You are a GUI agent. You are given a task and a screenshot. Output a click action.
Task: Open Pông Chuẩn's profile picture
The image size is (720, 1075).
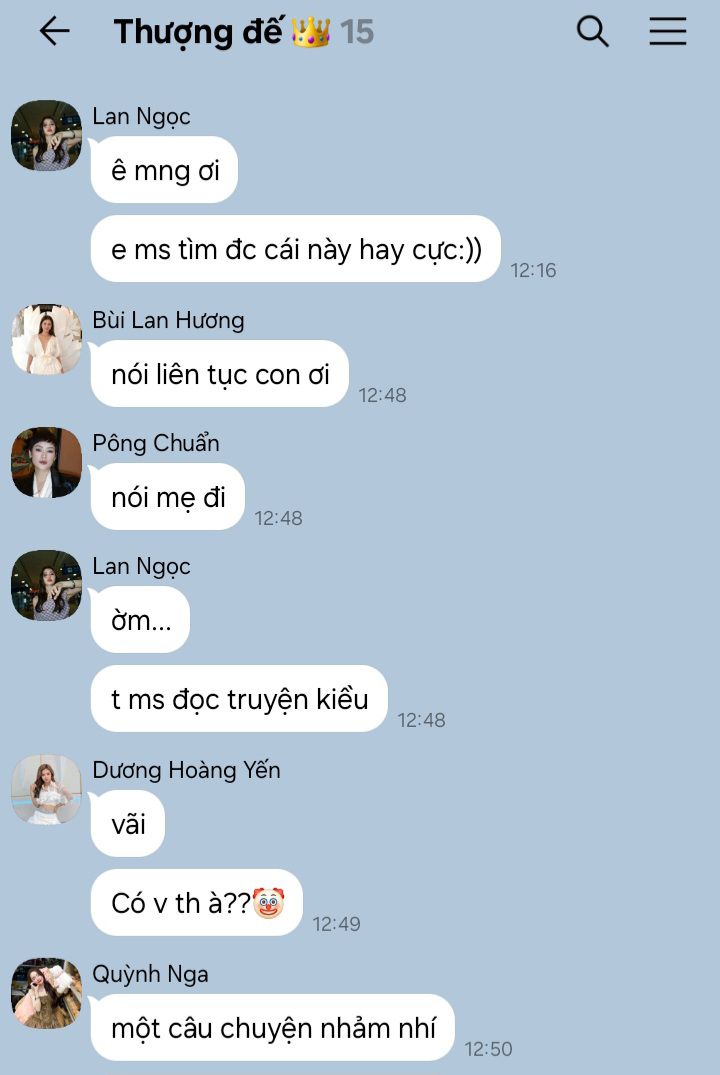[x=47, y=462]
